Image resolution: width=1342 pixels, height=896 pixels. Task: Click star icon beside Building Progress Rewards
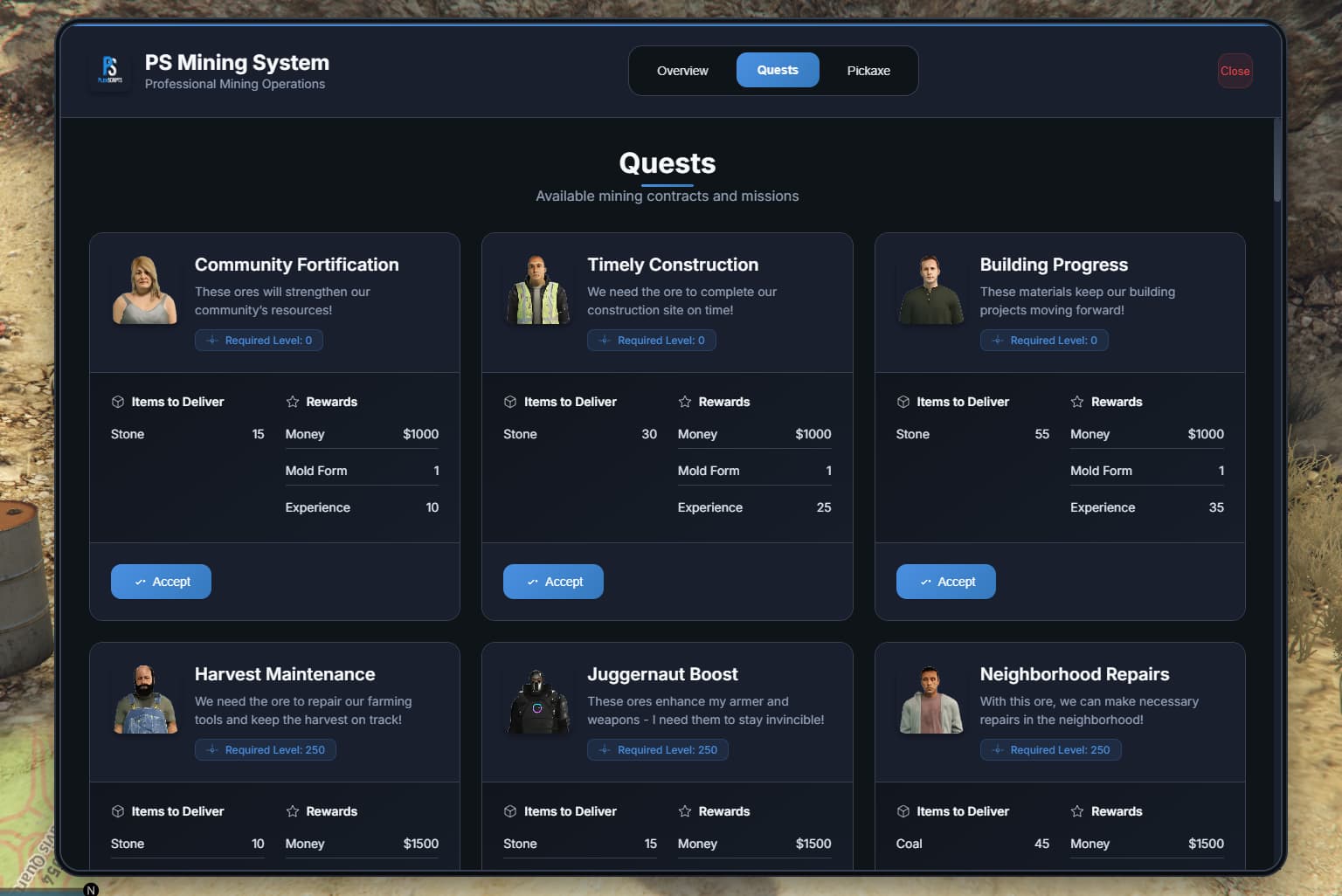tap(1077, 402)
